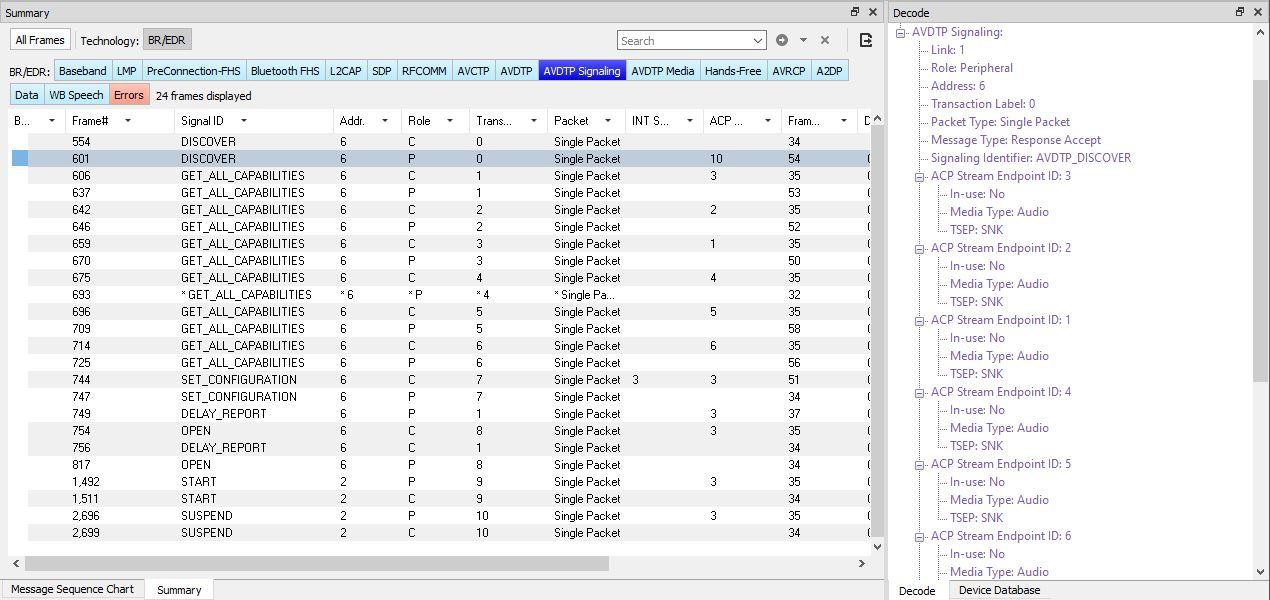
Task: Switch to the Device Database tab
Action: pyautogui.click(x=999, y=590)
